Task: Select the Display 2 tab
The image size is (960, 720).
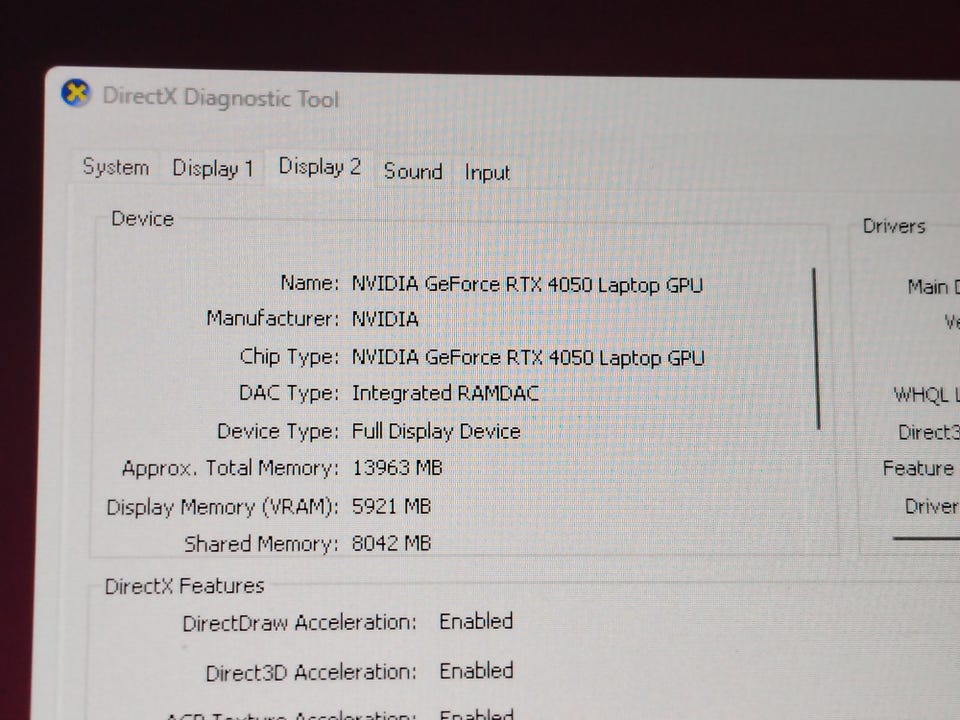Action: click(x=320, y=167)
